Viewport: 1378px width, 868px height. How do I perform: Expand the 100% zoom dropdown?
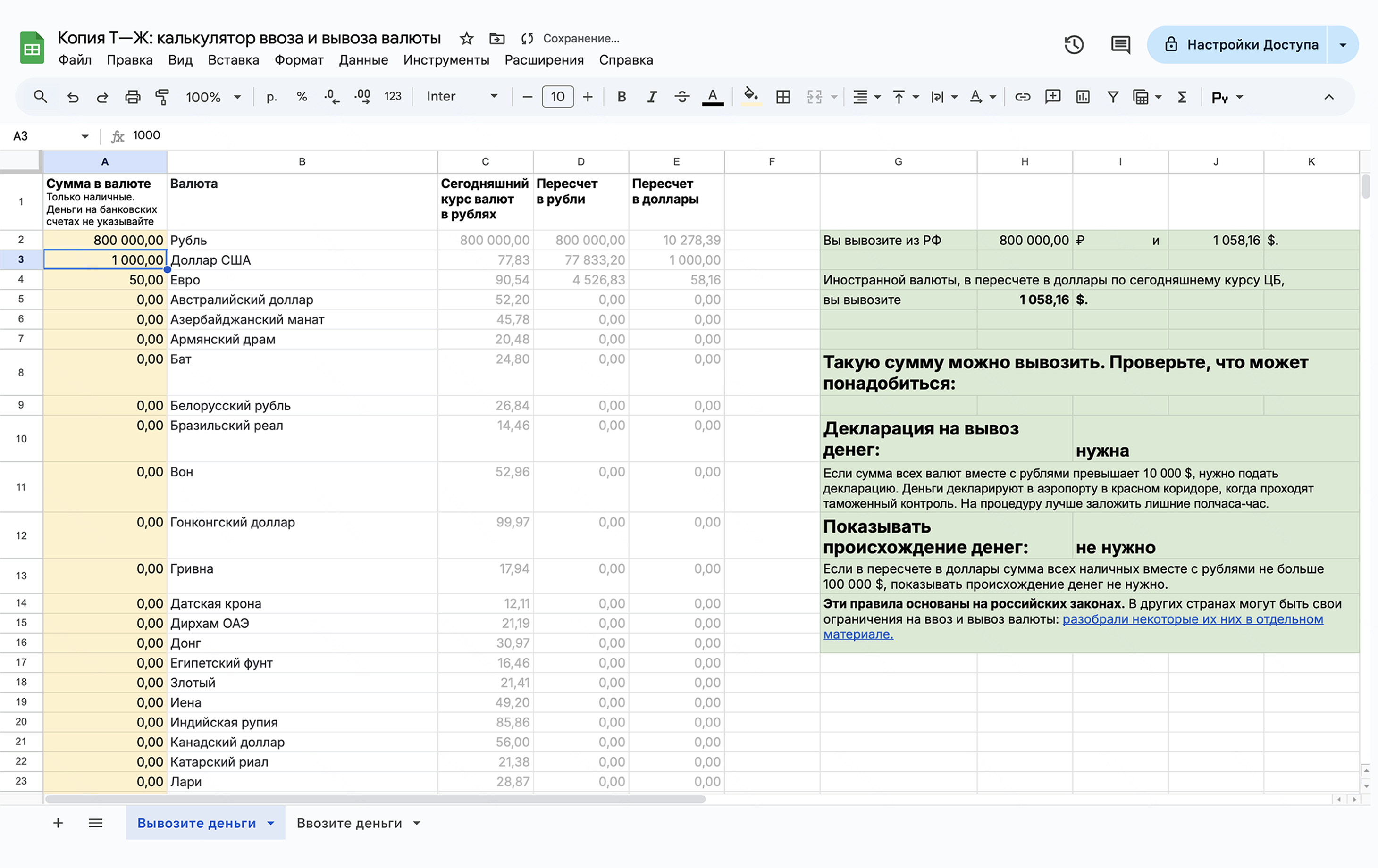tap(213, 97)
